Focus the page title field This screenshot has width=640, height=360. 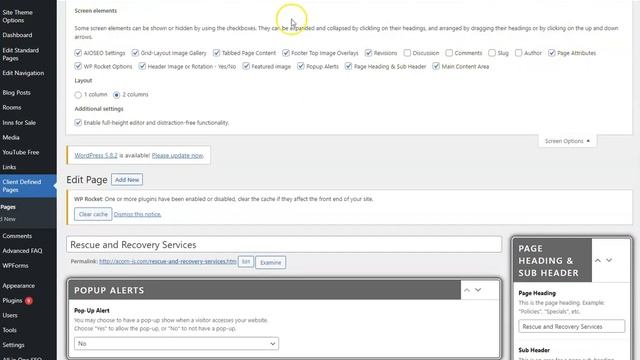tap(284, 244)
